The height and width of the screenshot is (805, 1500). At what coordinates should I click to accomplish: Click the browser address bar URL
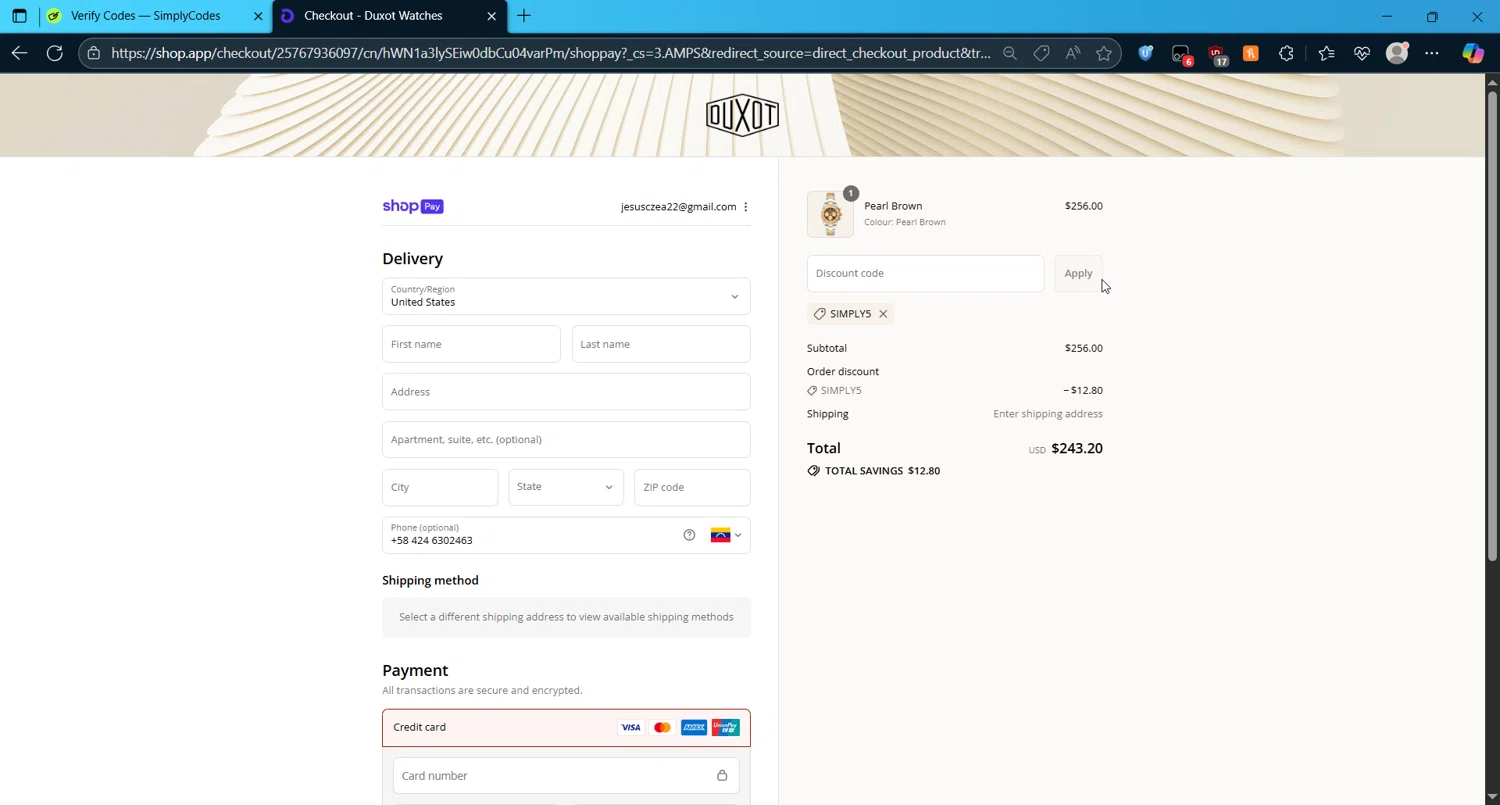(x=550, y=53)
